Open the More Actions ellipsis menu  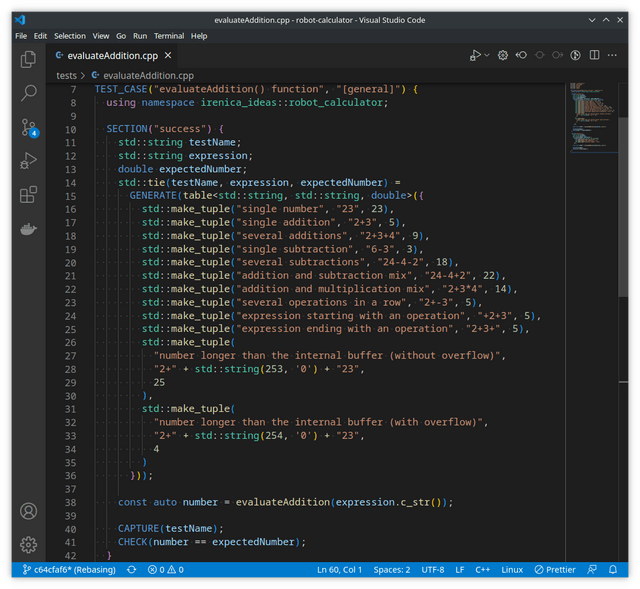tap(612, 55)
